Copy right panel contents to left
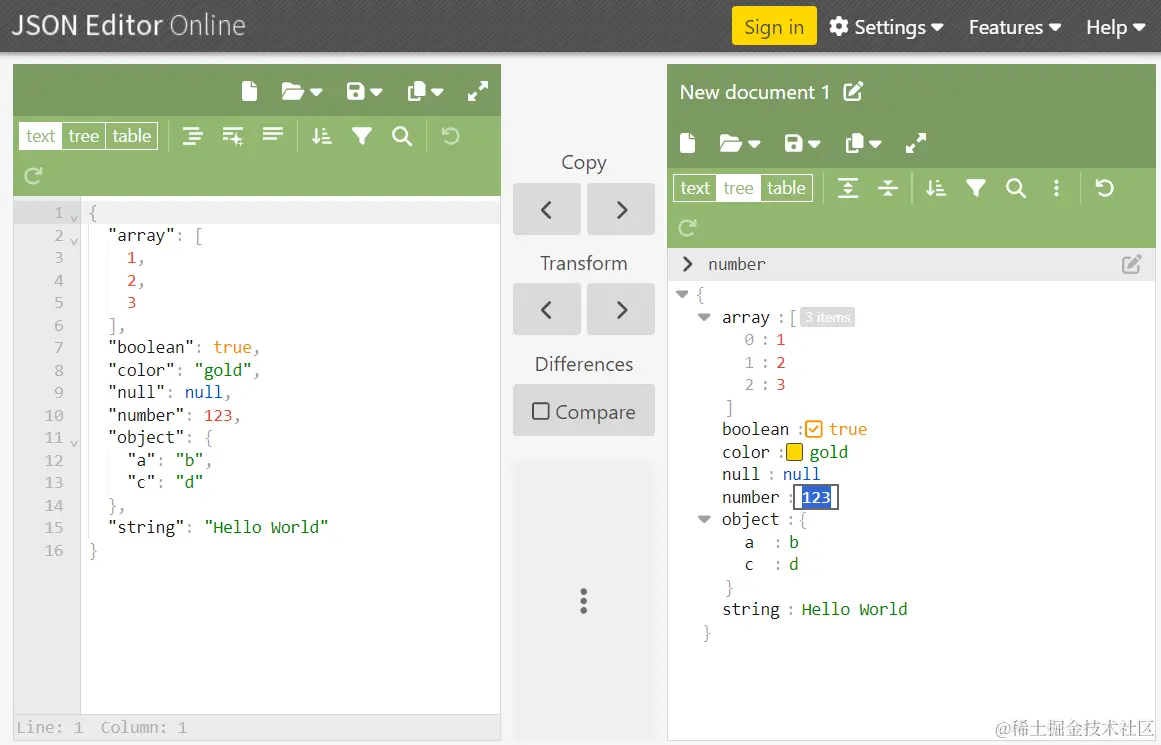 (x=546, y=210)
